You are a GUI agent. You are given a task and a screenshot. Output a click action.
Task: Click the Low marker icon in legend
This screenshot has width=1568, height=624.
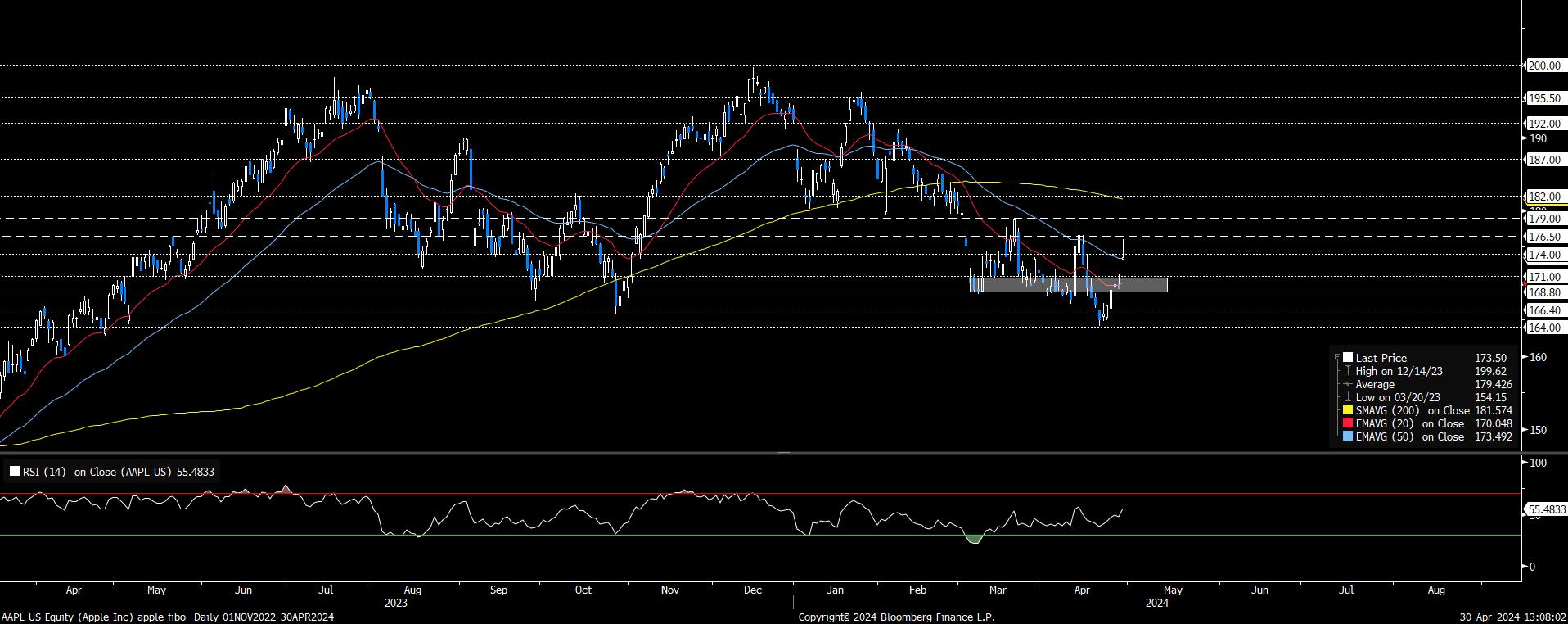[x=1348, y=397]
